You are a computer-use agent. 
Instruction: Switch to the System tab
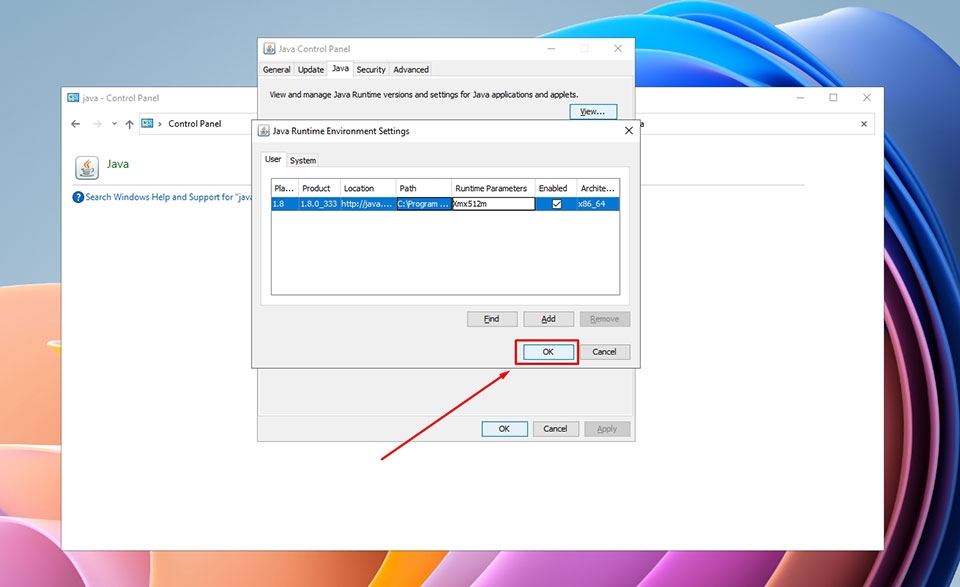[303, 160]
